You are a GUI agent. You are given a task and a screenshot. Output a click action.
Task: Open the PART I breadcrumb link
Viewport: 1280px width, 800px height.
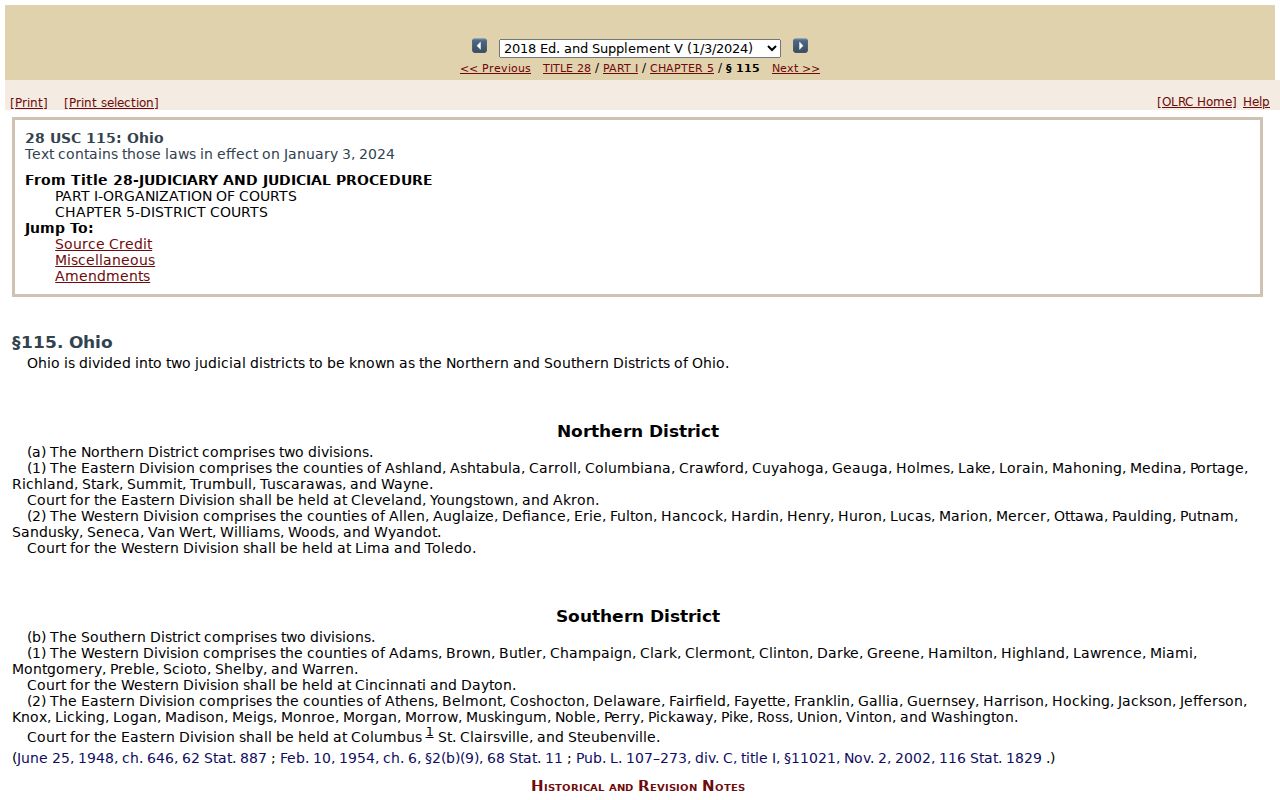(x=620, y=68)
